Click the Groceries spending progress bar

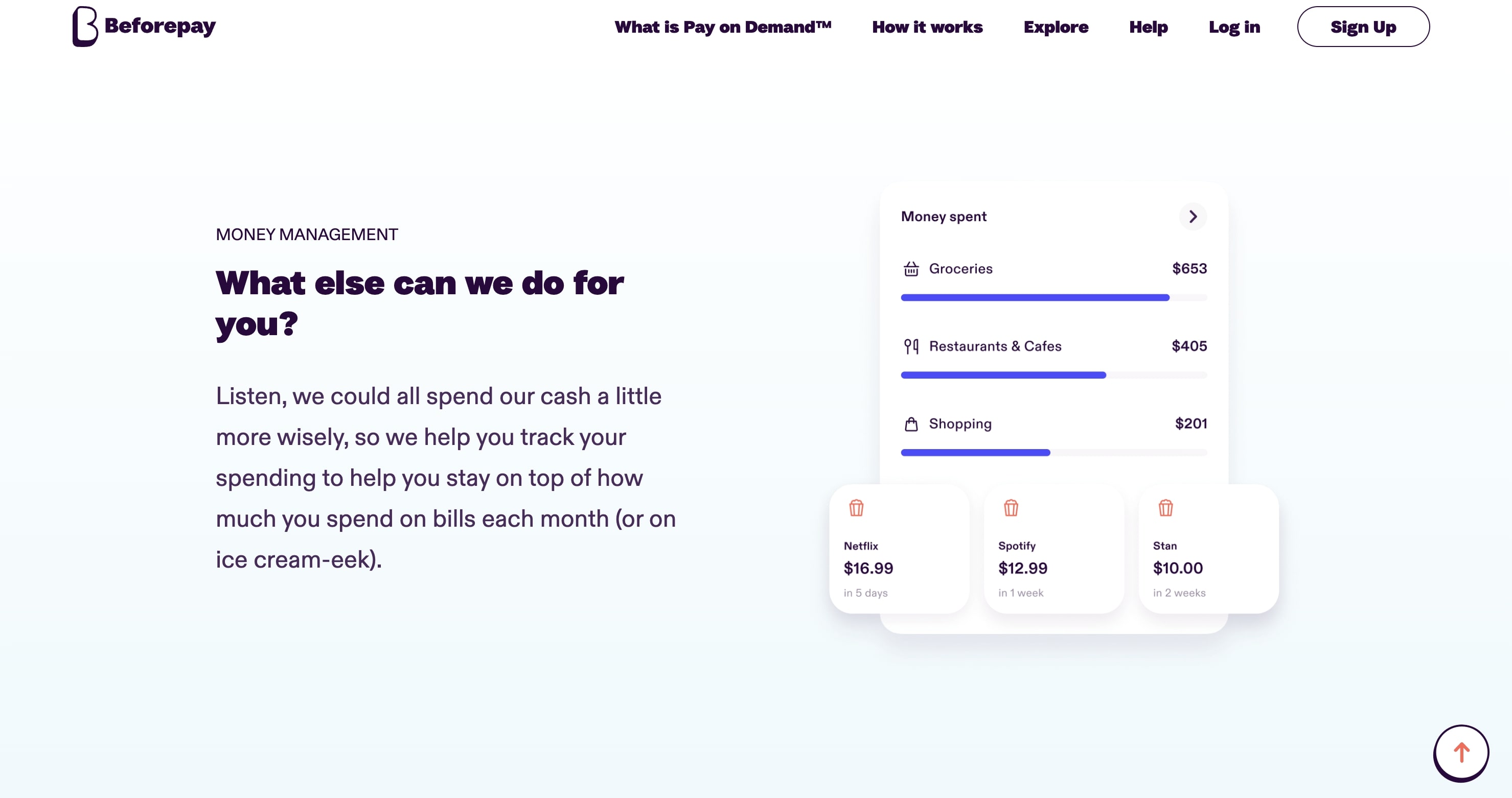[x=1053, y=297]
